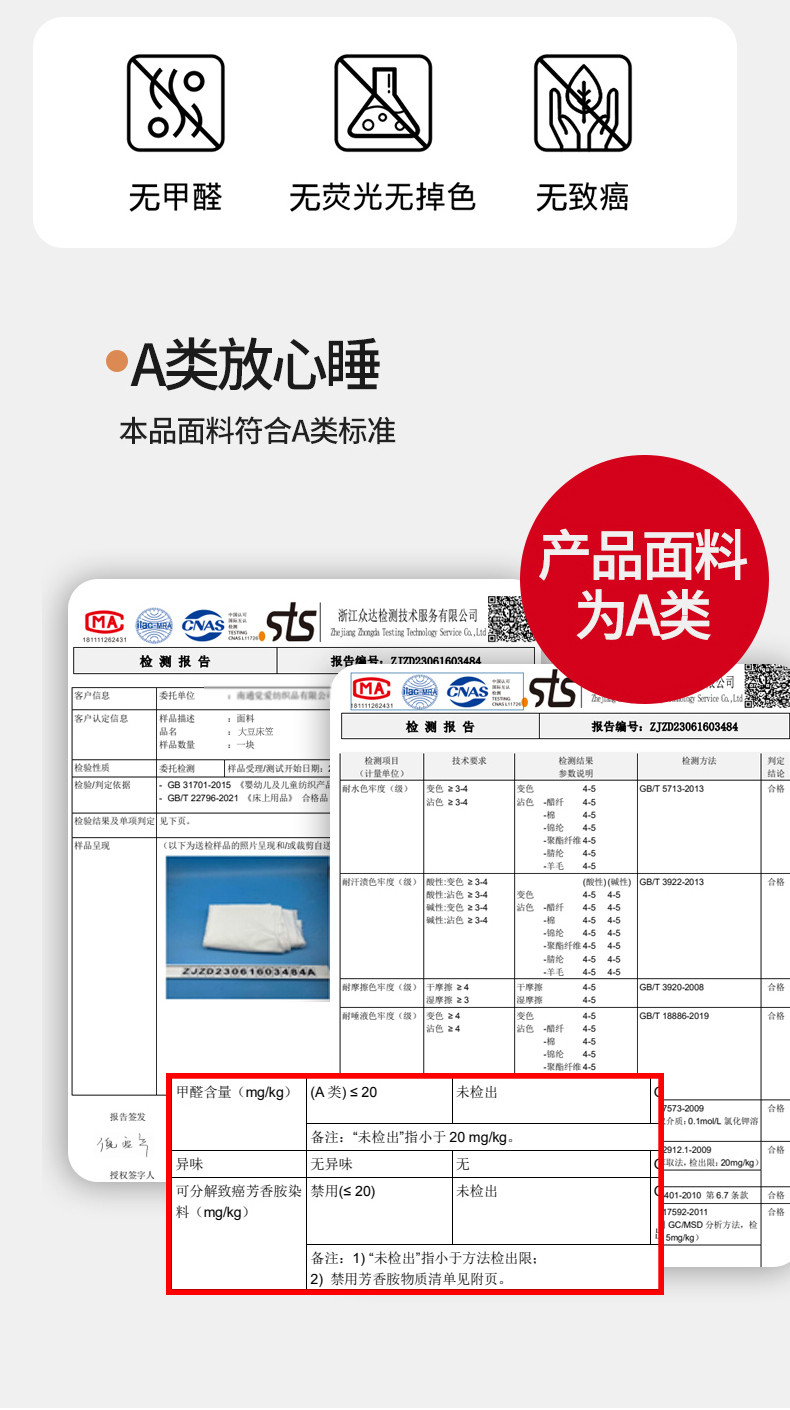Click the crossed-out leaf in hands icon

pos(582,102)
